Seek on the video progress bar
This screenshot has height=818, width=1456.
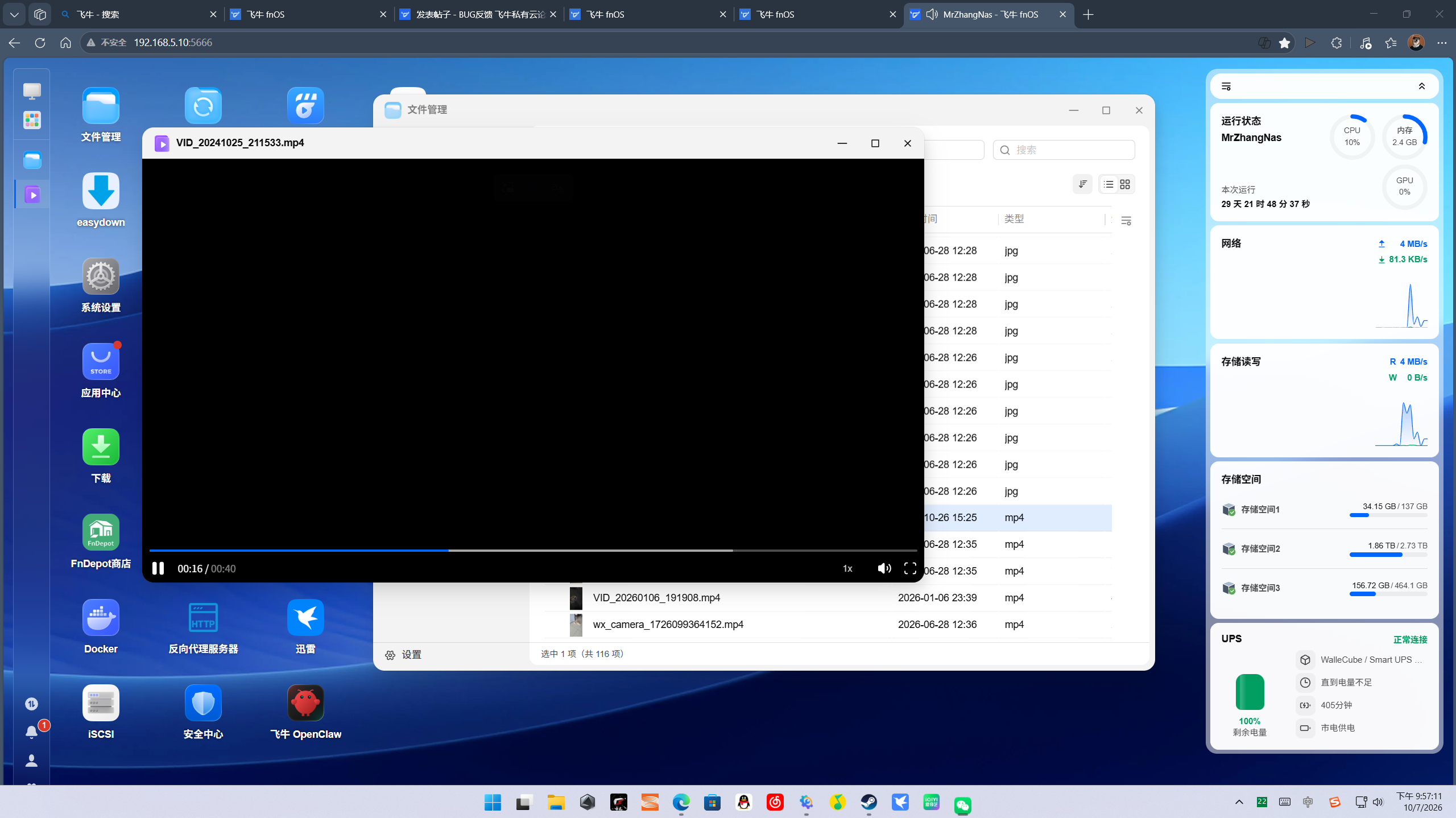[x=533, y=551]
